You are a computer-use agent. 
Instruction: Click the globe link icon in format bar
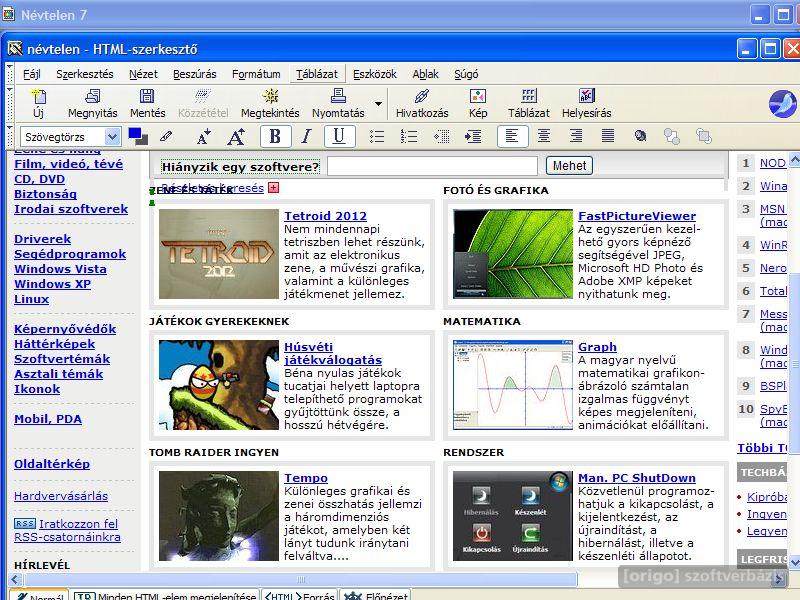(x=640, y=136)
